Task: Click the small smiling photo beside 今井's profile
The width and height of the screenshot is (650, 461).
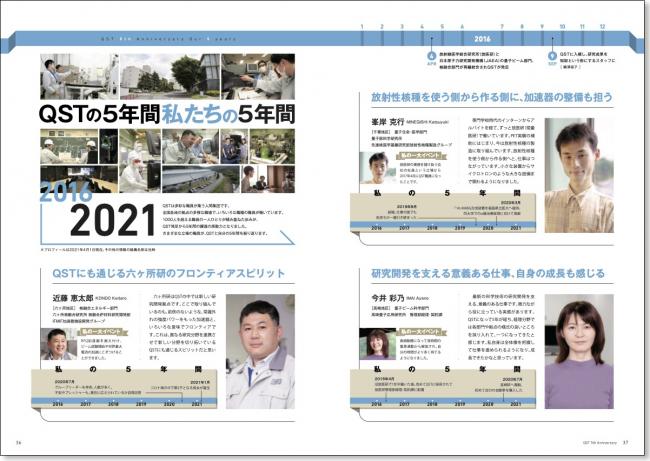Action: click(x=378, y=344)
